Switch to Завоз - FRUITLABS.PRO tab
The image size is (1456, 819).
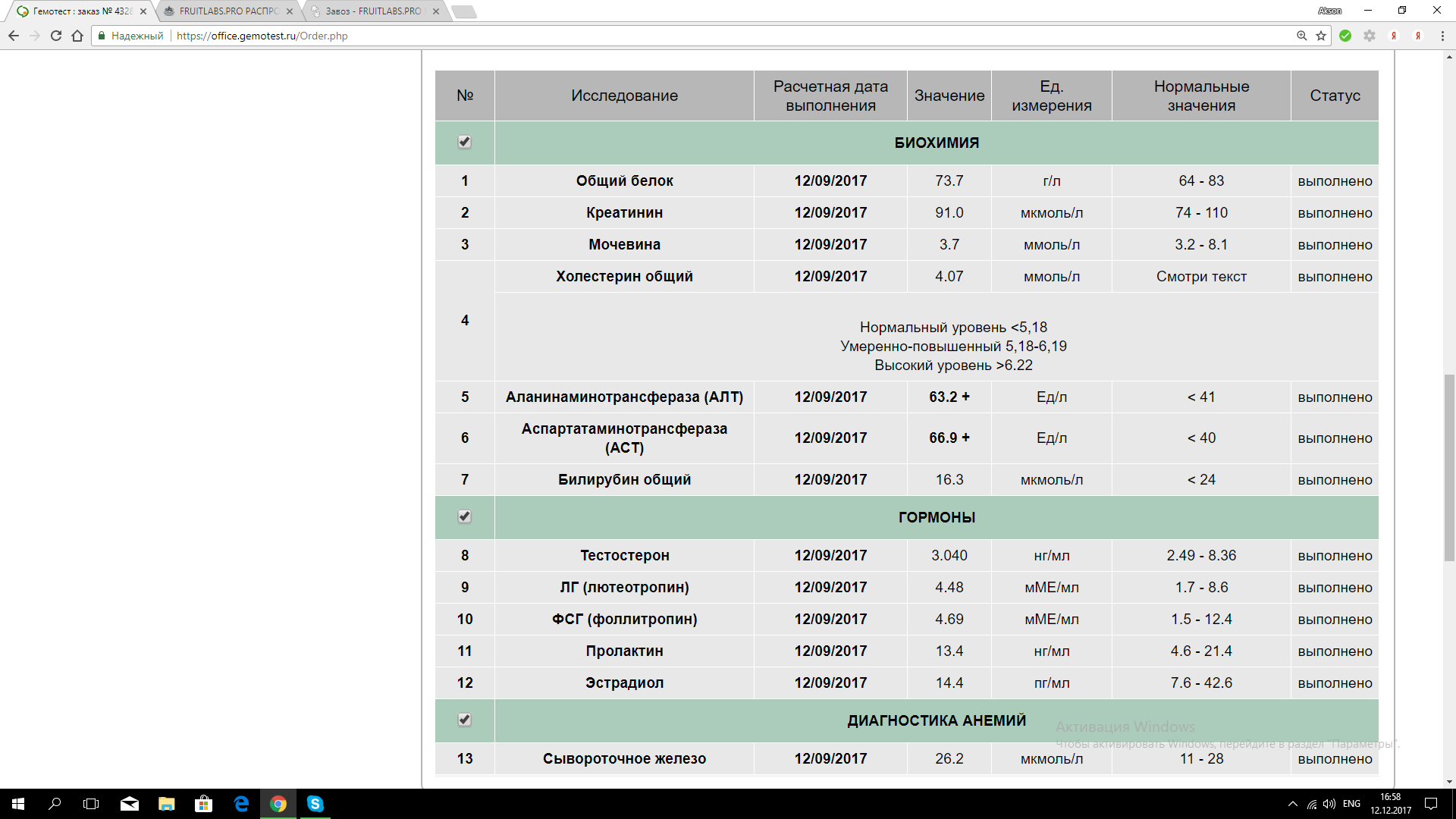[x=372, y=11]
